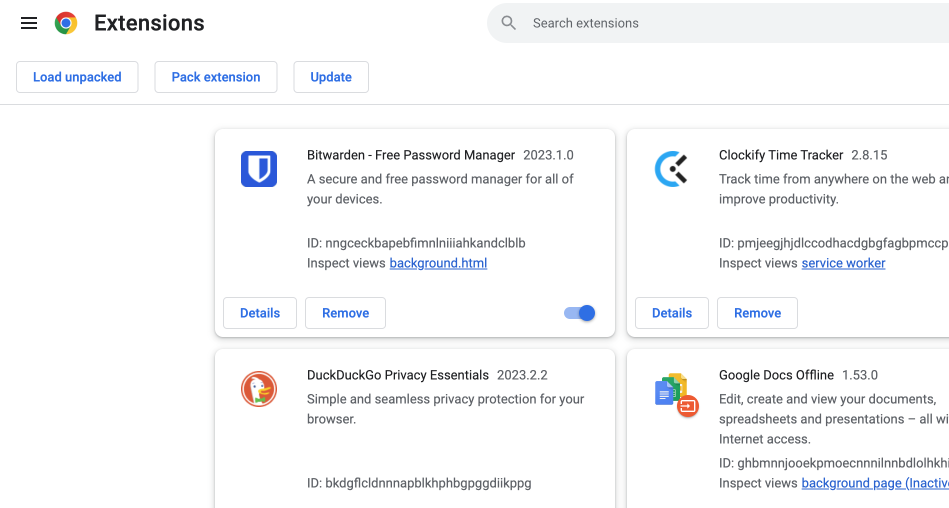Click the Clockify extension ID text

(x=834, y=243)
